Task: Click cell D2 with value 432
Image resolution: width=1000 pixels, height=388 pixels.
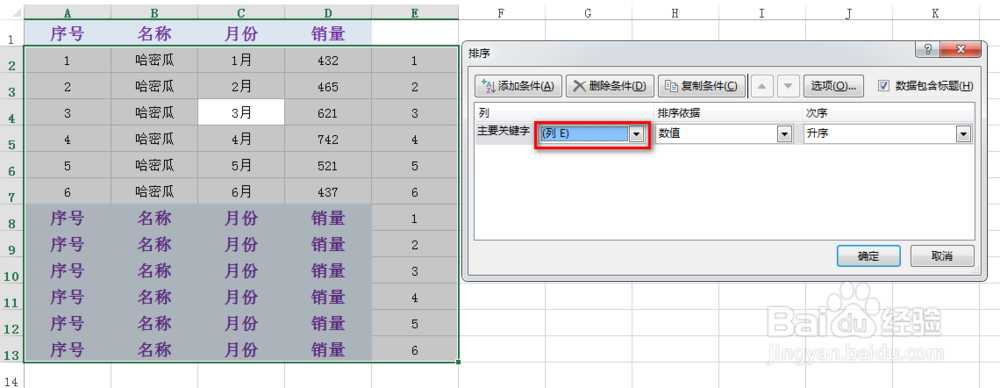Action: pyautogui.click(x=327, y=61)
